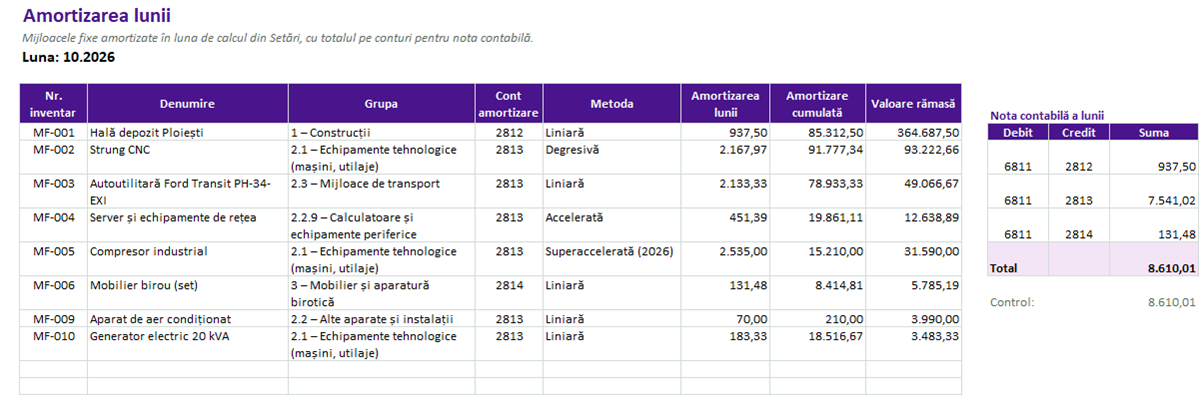This screenshot has height=395, width=1199.
Task: Click the 'Amortizare cumulată' column header
Action: click(x=817, y=104)
